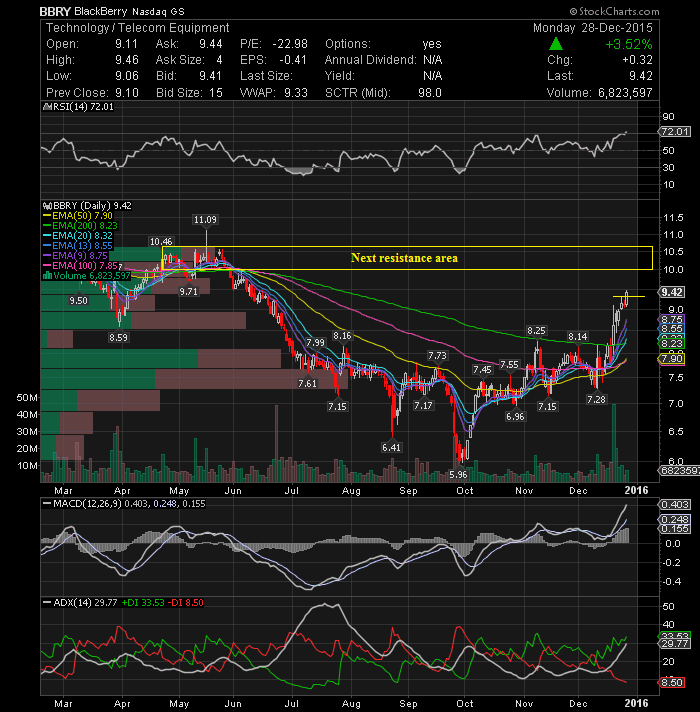Image resolution: width=700 pixels, height=712 pixels.
Task: Click the small icon before the RSI(14) label
Action: pyautogui.click(x=47, y=107)
